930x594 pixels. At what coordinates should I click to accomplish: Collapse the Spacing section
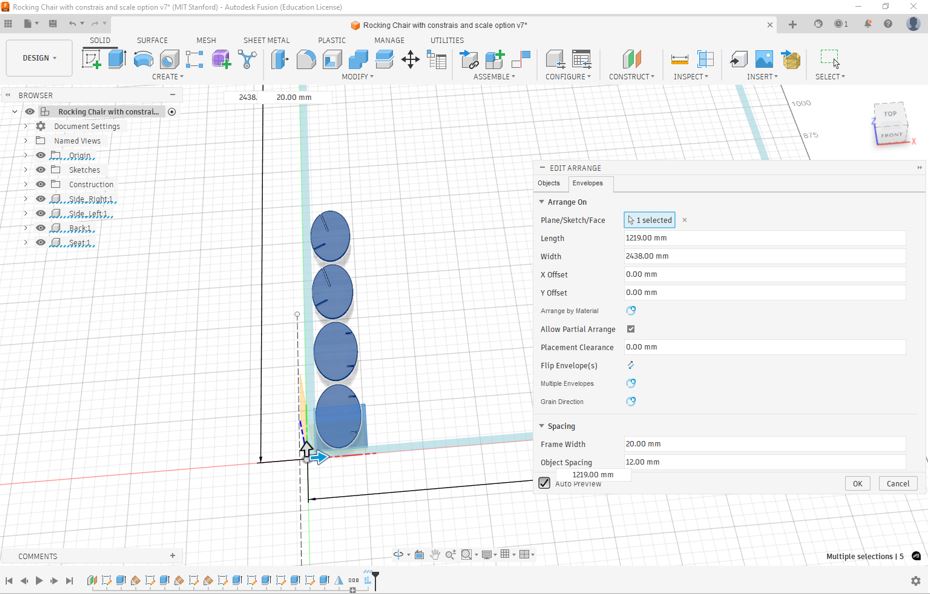coord(542,426)
